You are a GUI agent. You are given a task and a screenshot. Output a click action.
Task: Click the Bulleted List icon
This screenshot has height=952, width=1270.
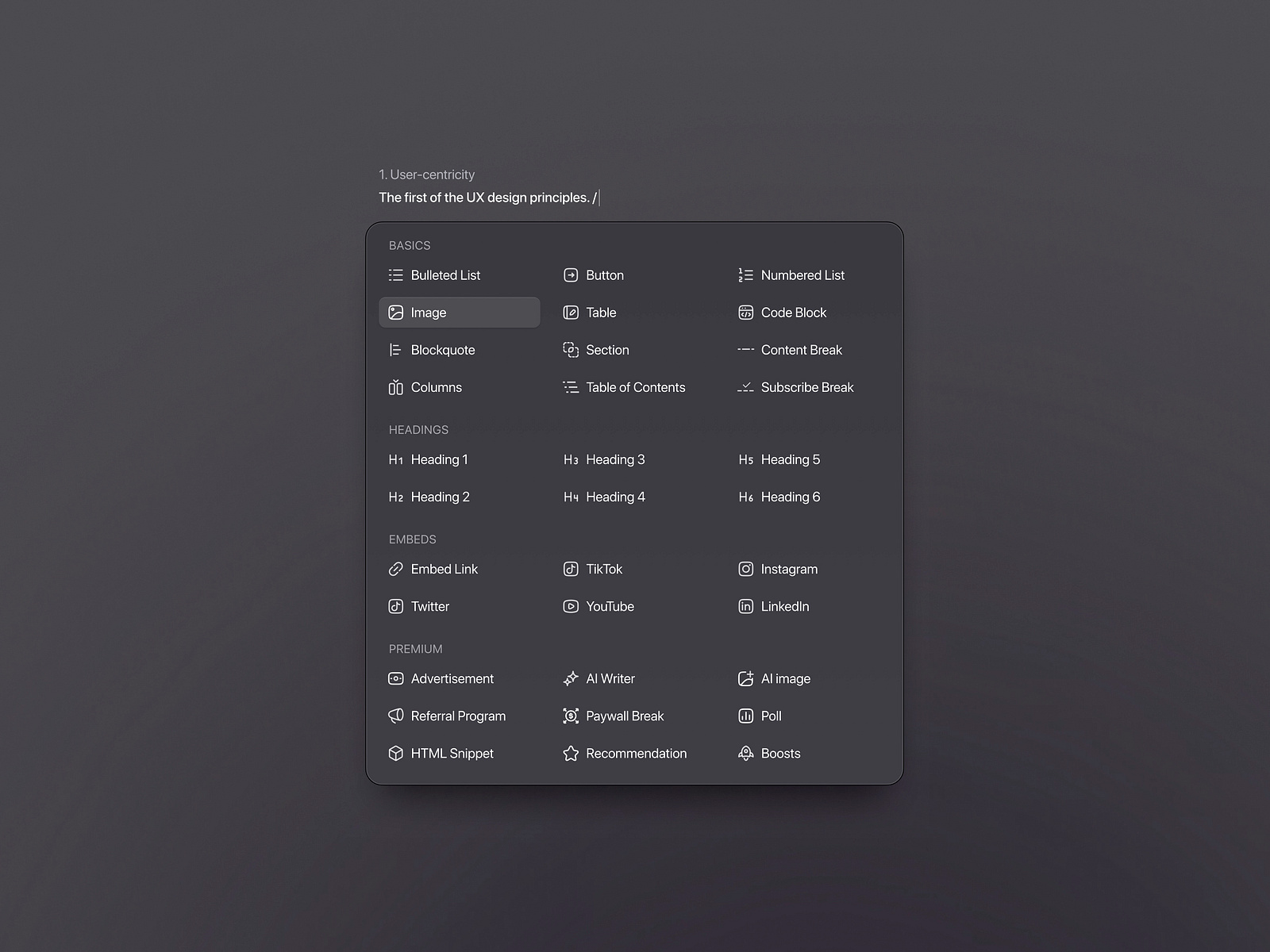(396, 274)
